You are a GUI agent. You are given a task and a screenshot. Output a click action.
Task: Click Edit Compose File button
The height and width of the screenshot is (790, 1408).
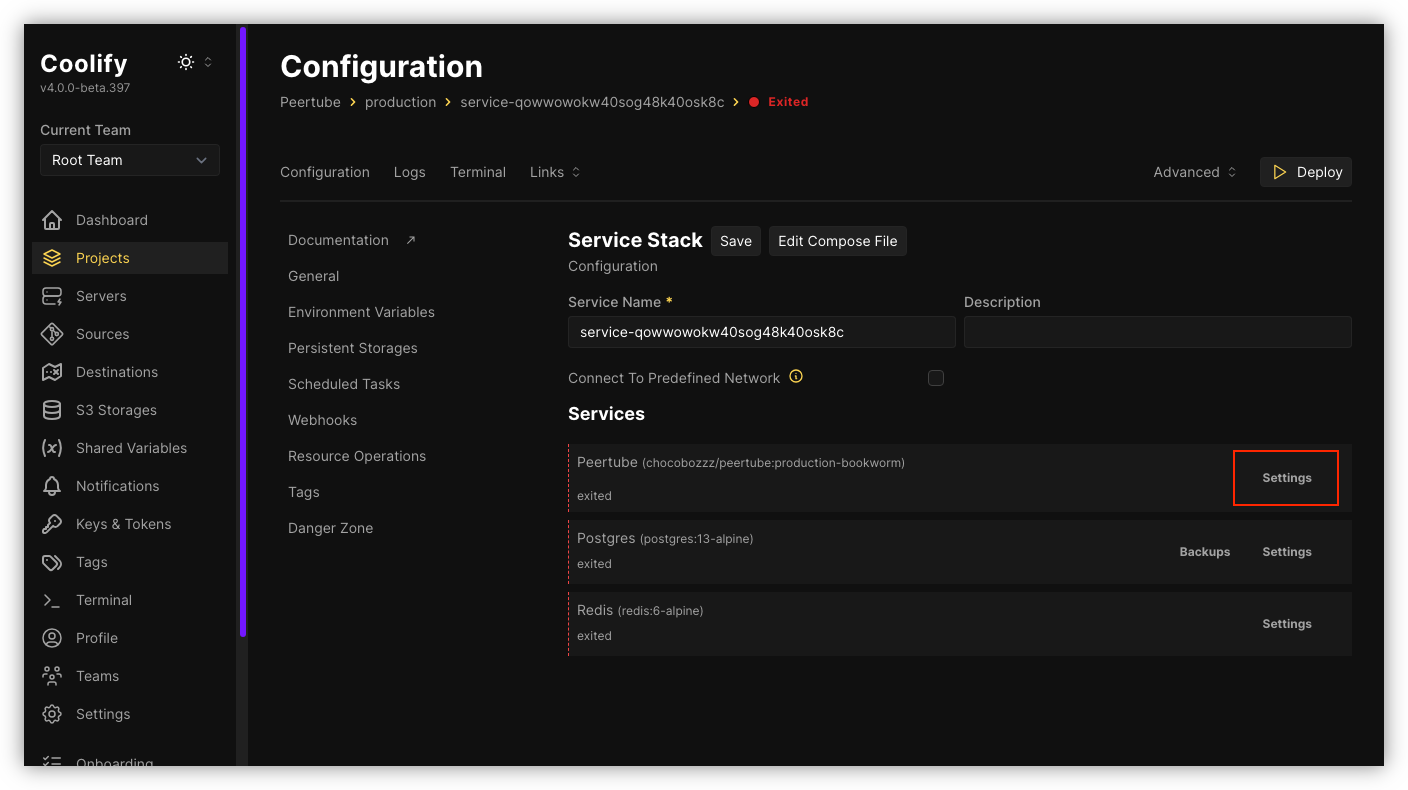point(838,241)
